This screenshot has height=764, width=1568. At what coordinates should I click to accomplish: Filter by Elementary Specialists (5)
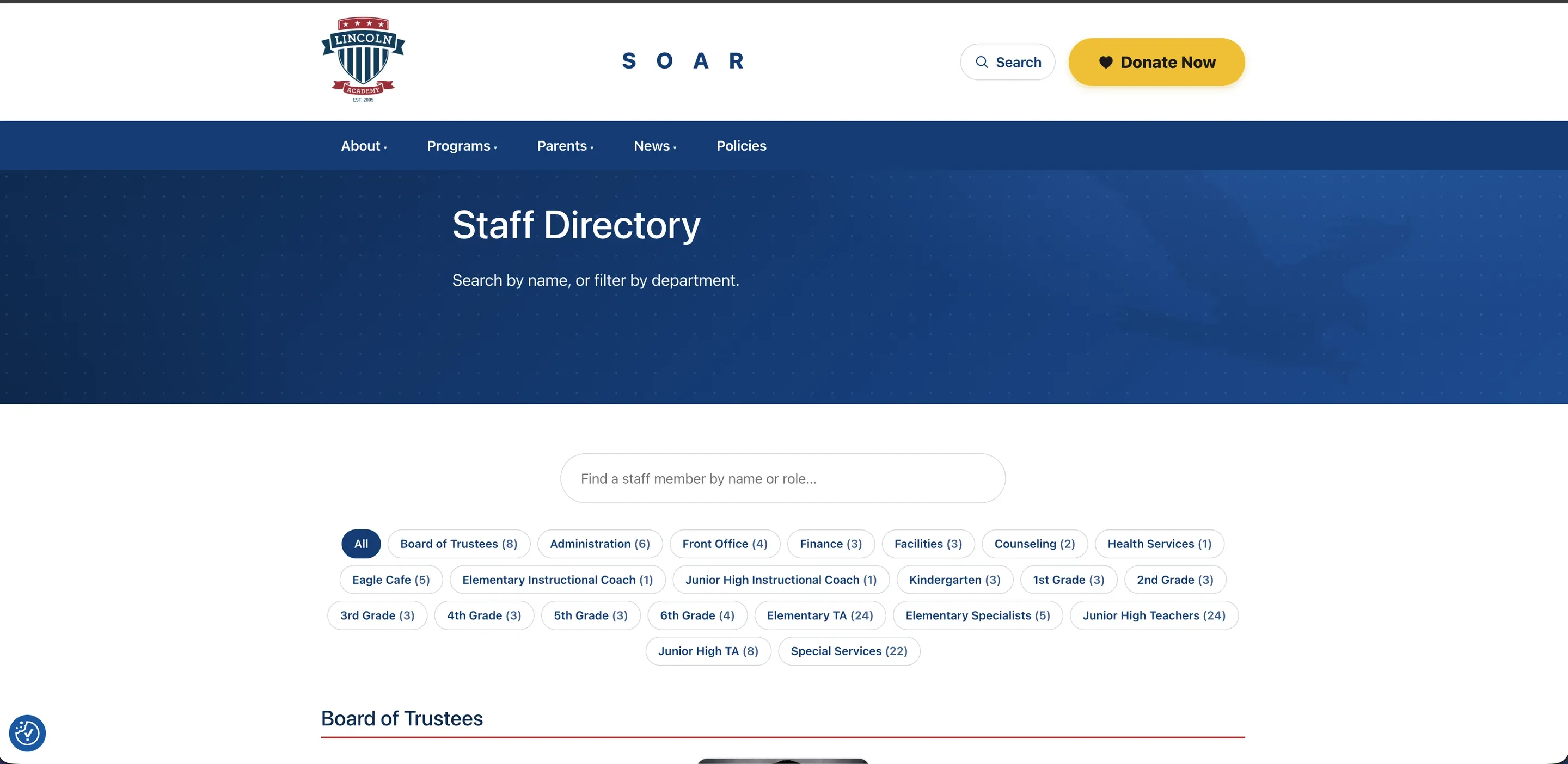coord(978,615)
